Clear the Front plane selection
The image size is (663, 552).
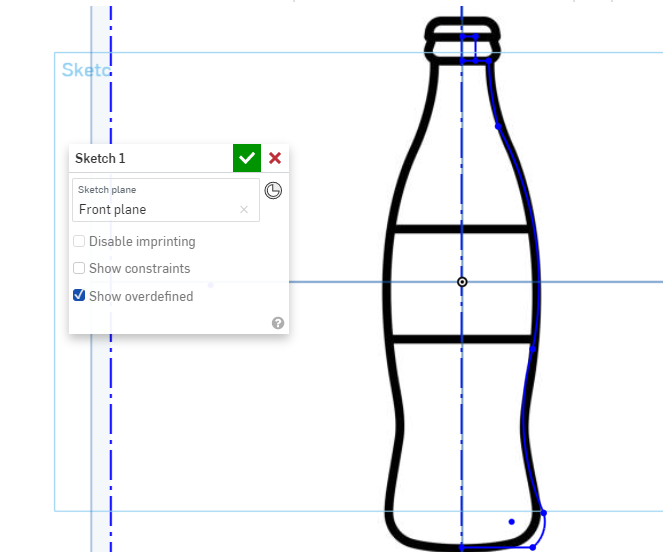click(x=244, y=209)
